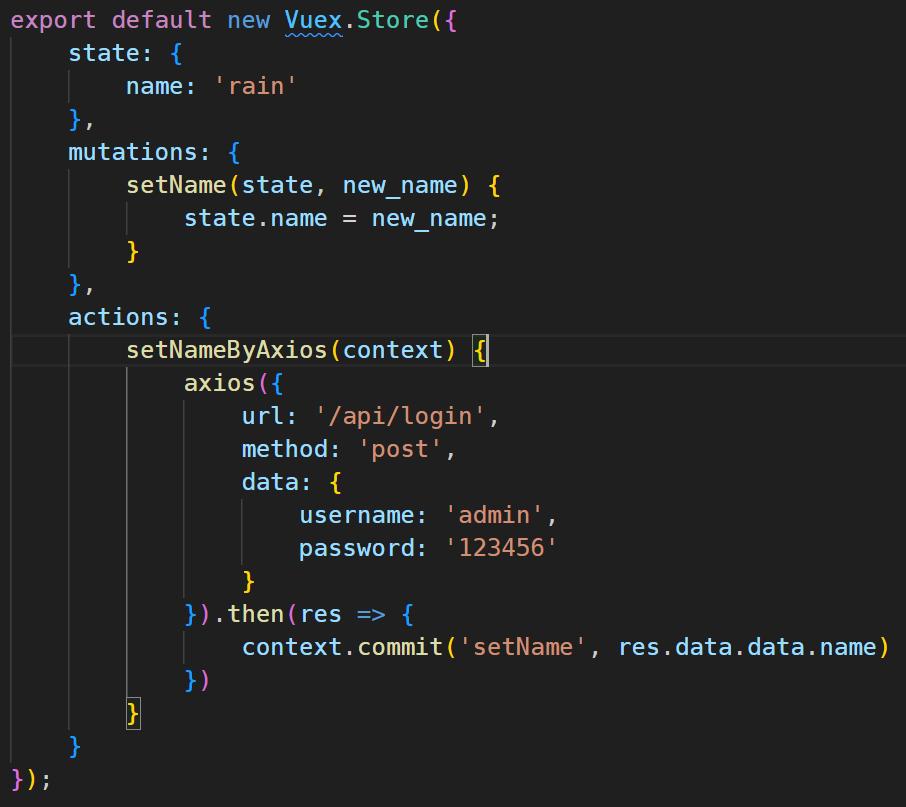
Task: Click highlighted closing brace of setNameByAxios
Action: (x=133, y=714)
